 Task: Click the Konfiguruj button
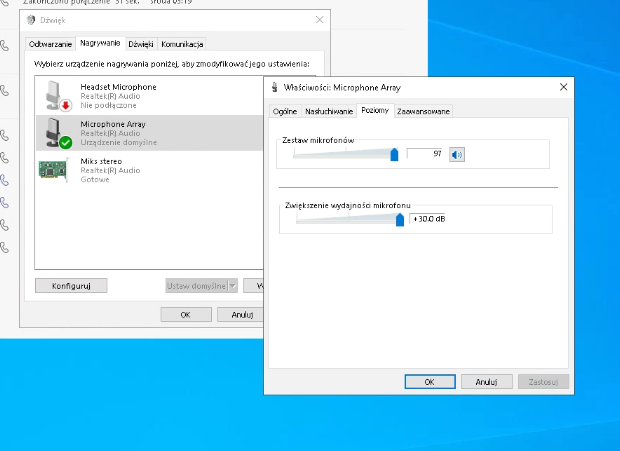(x=71, y=285)
